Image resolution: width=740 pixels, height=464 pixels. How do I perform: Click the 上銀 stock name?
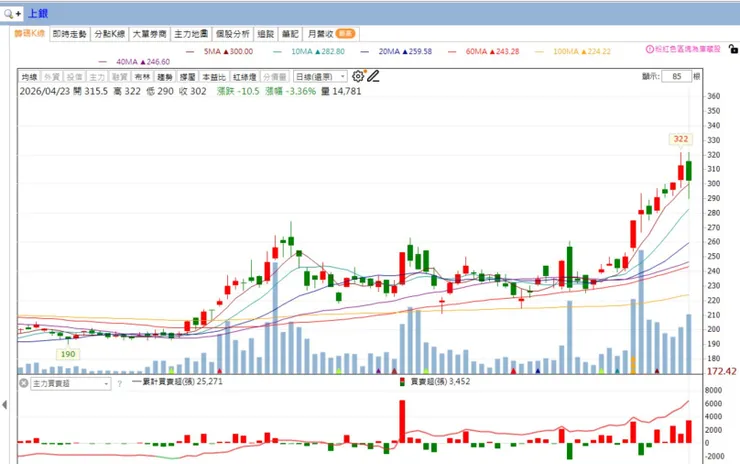[38, 14]
